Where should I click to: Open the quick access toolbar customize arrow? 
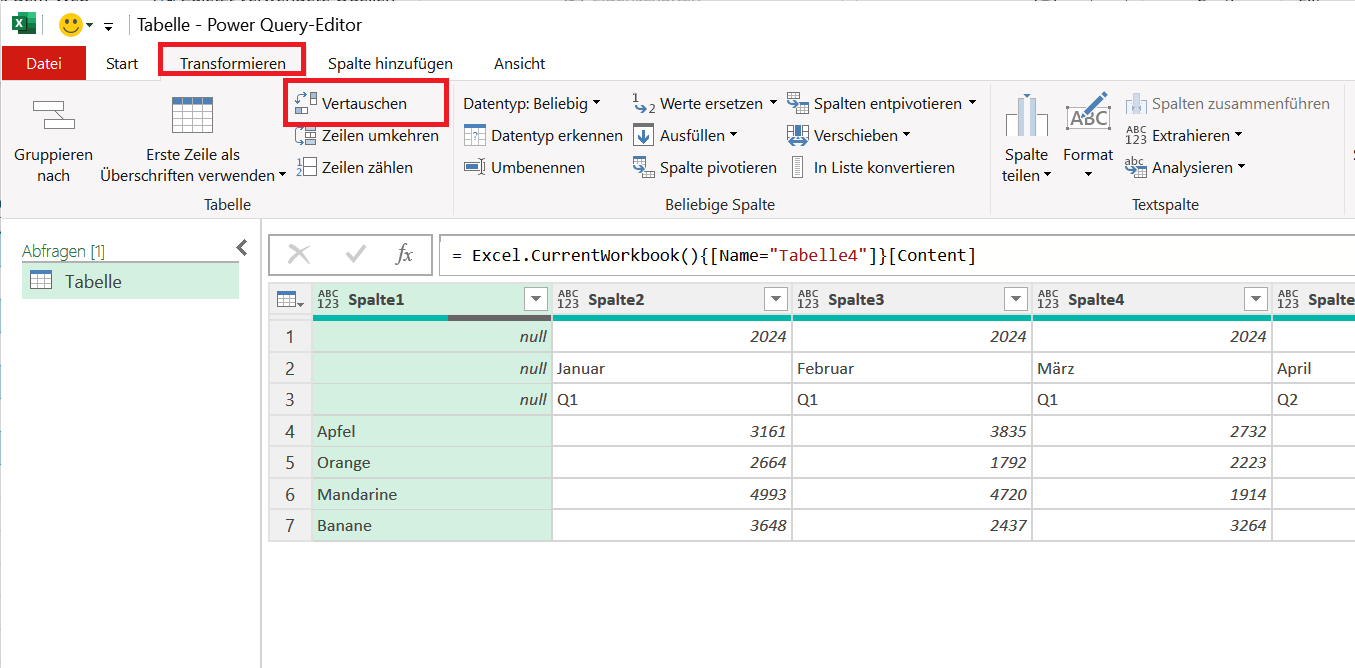(109, 26)
